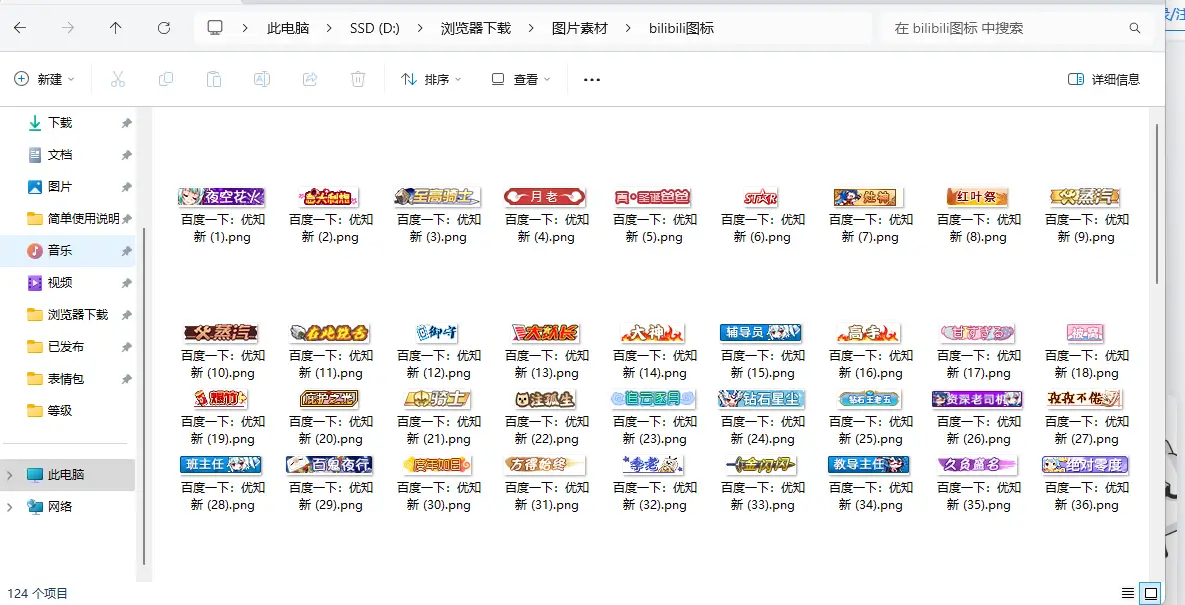This screenshot has height=605, width=1185.
Task: Open the 查看 view dropdown
Action: coord(521,79)
